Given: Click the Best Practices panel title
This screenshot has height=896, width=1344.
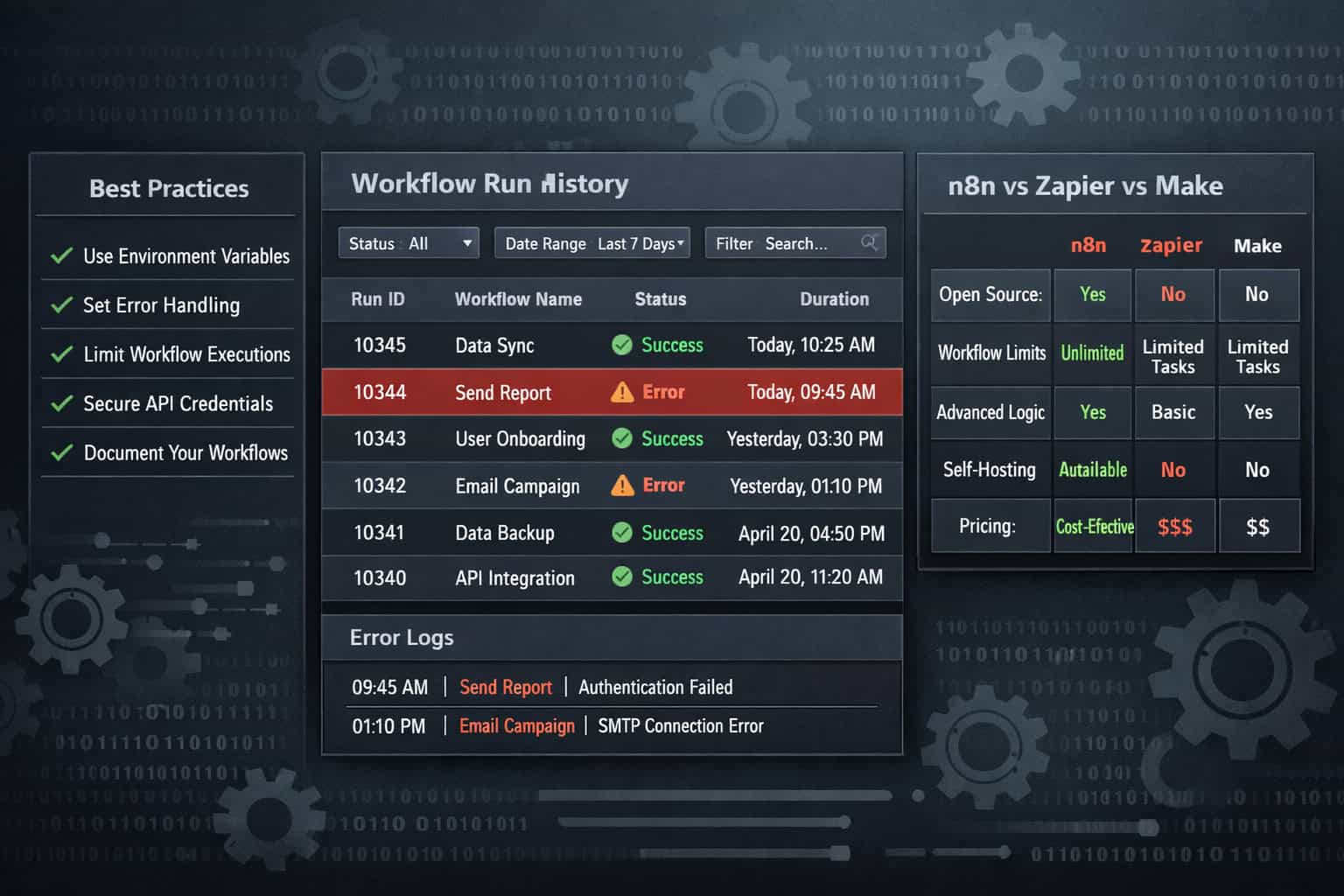Looking at the screenshot, I should tap(169, 188).
